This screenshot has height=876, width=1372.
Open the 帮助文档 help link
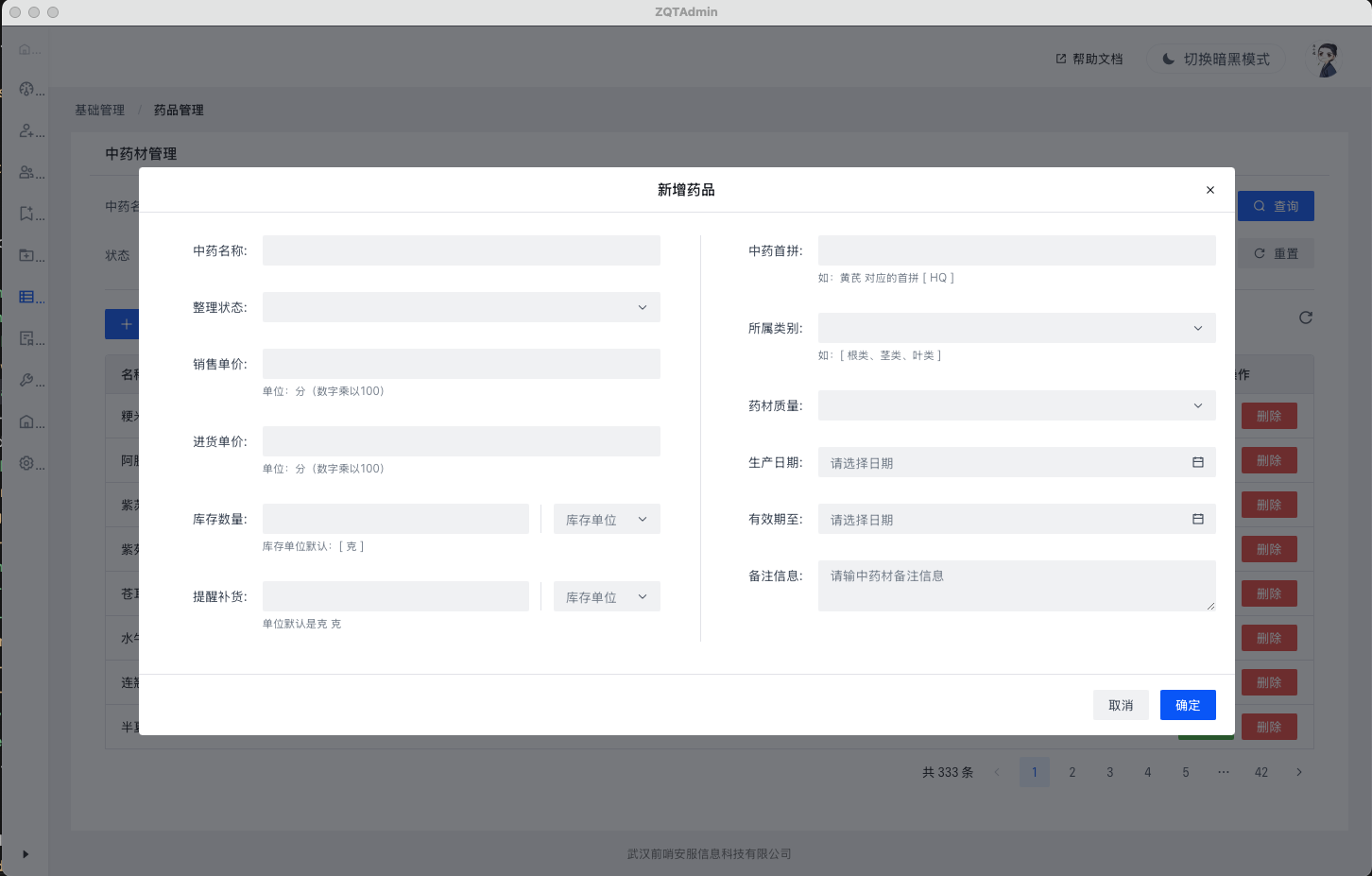1089,59
